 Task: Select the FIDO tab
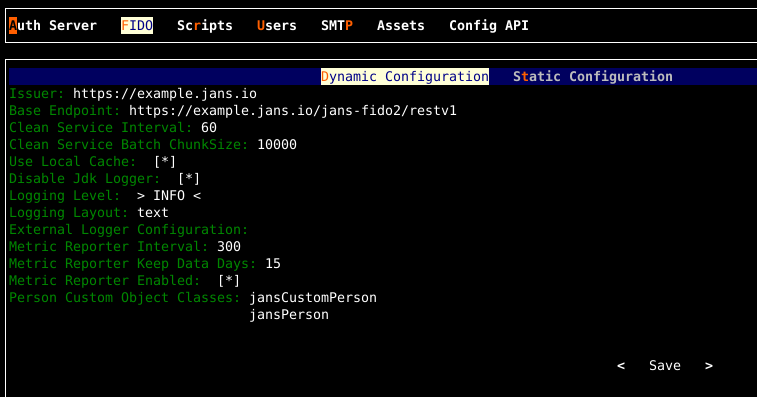[x=137, y=26]
